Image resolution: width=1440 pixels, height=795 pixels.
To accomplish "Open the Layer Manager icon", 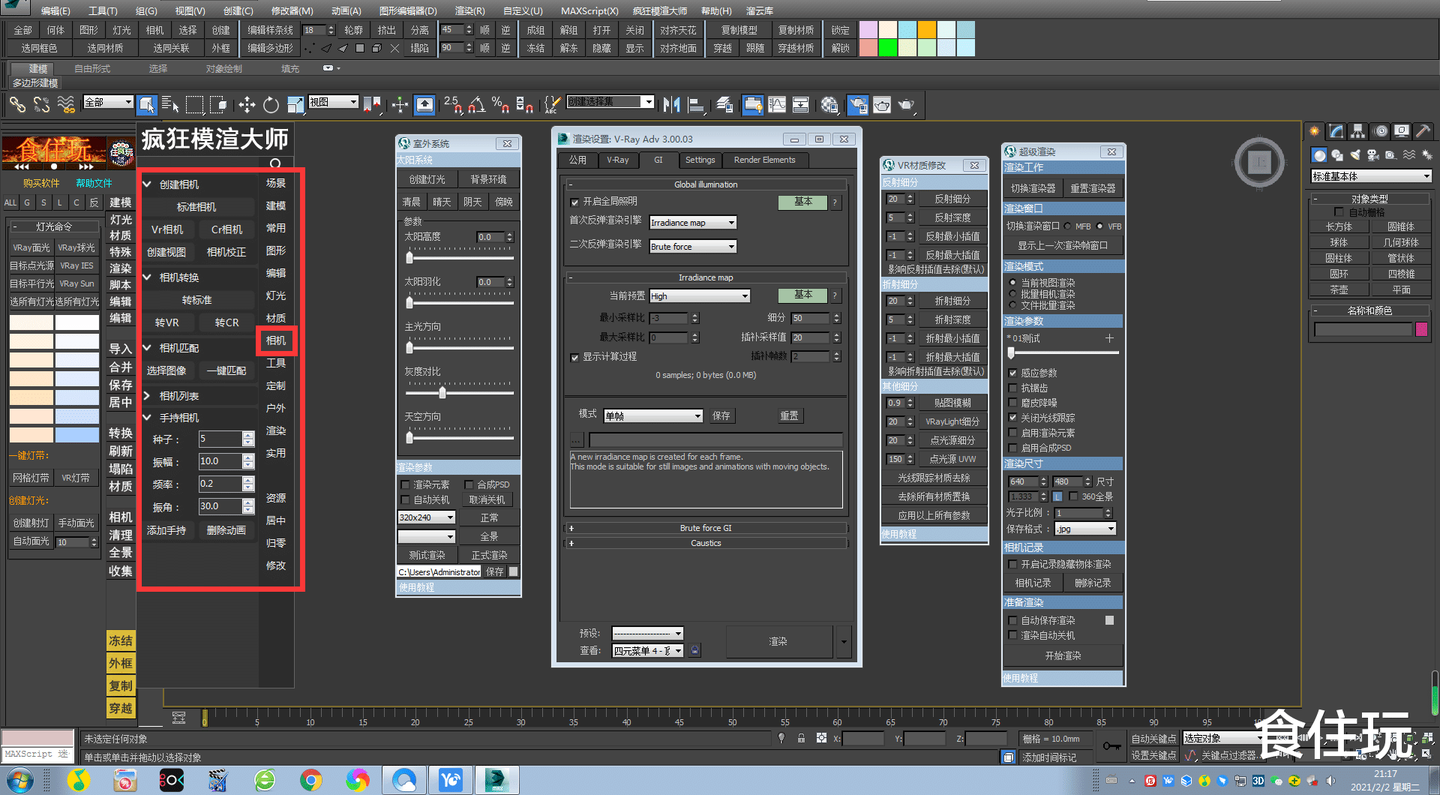I will (x=727, y=104).
